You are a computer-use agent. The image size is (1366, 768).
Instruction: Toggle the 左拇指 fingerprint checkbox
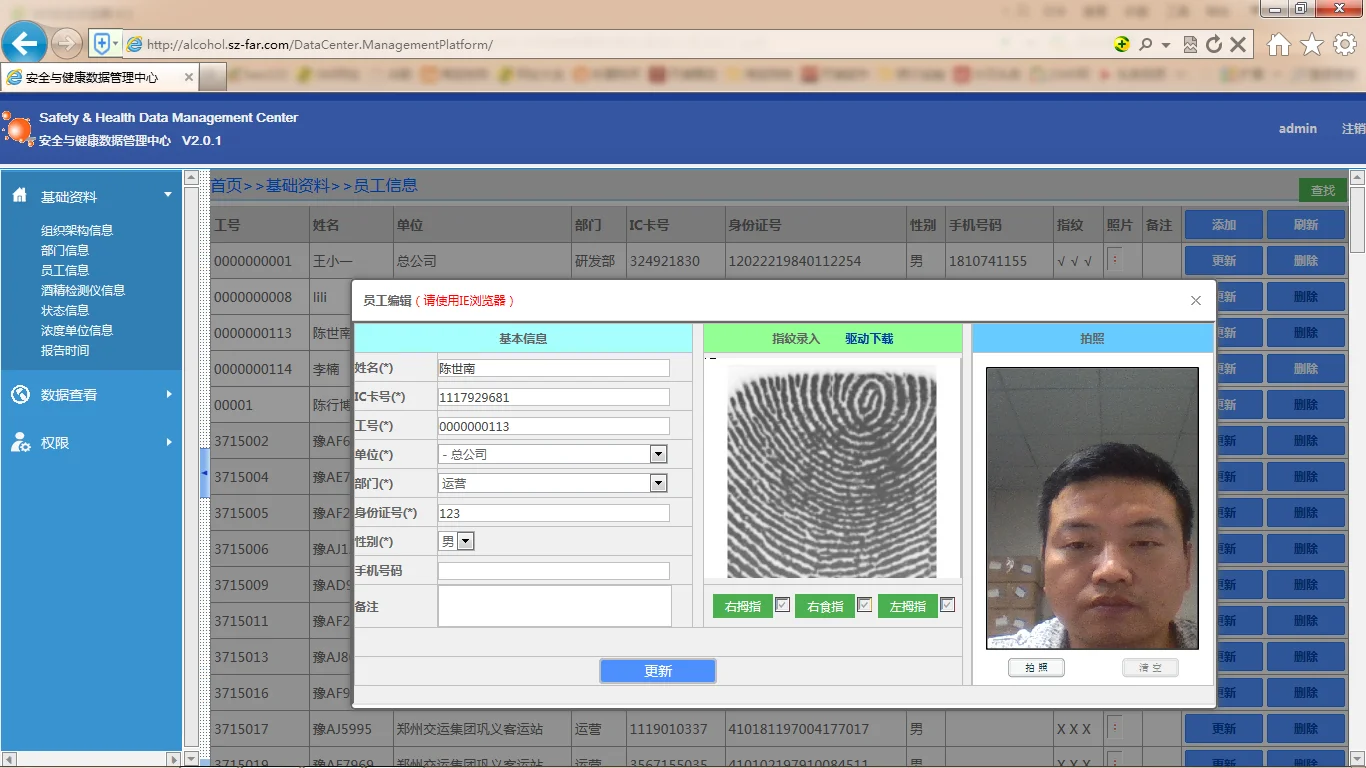tap(946, 605)
